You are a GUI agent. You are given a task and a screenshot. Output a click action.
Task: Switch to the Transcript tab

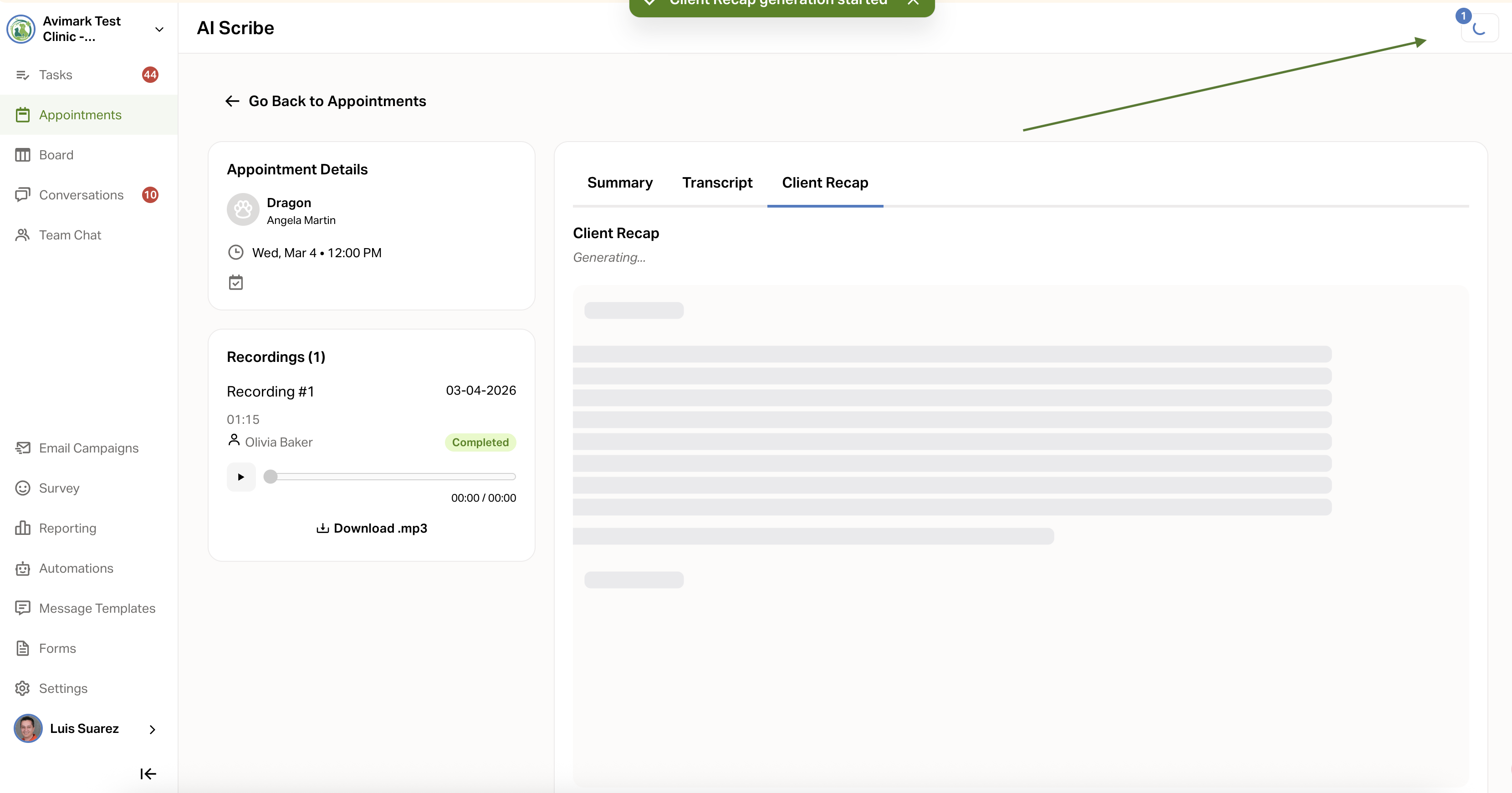tap(717, 183)
